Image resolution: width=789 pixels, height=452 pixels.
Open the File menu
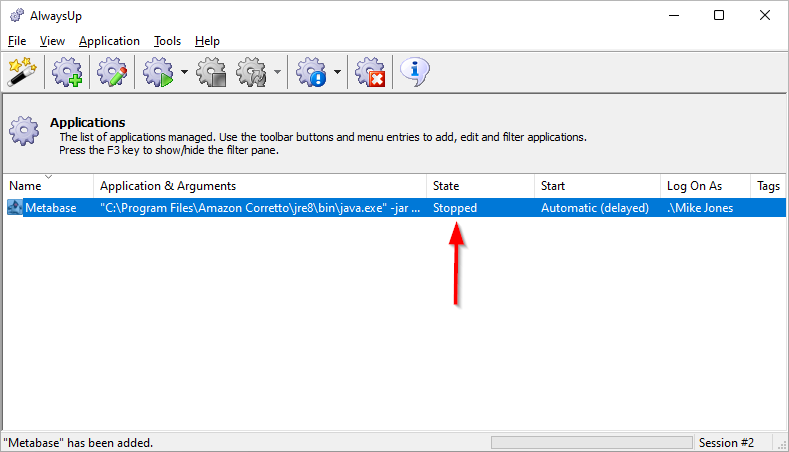(x=17, y=41)
